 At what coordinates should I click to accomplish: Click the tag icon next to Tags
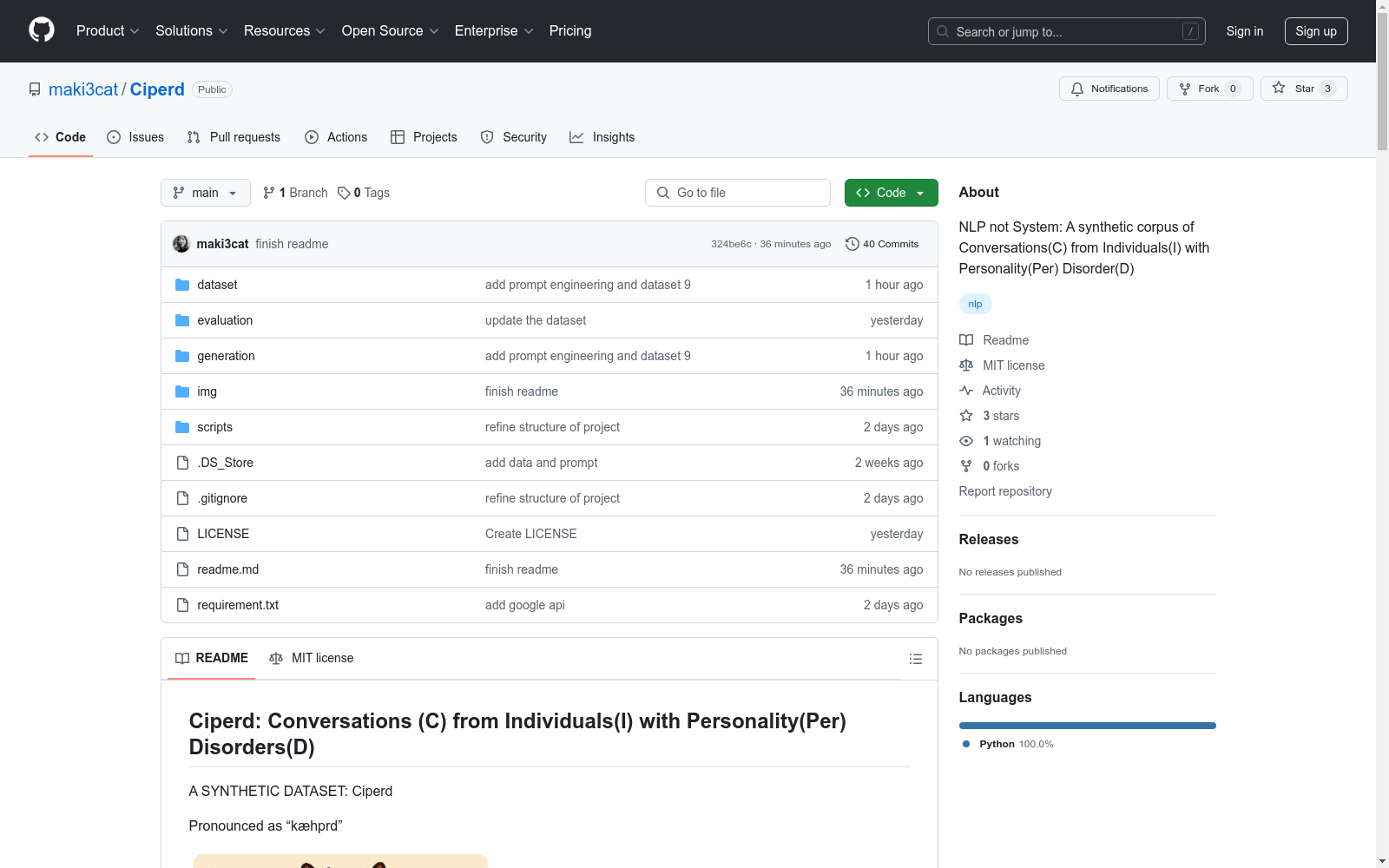344,193
